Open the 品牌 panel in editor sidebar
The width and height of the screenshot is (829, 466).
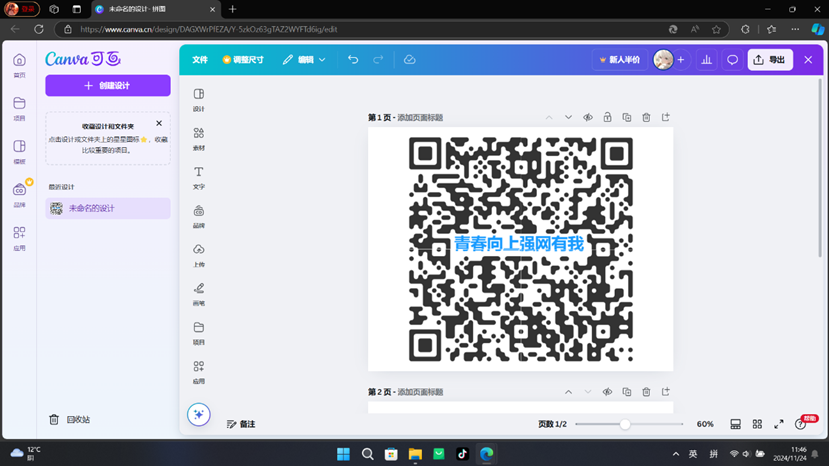coord(199,216)
